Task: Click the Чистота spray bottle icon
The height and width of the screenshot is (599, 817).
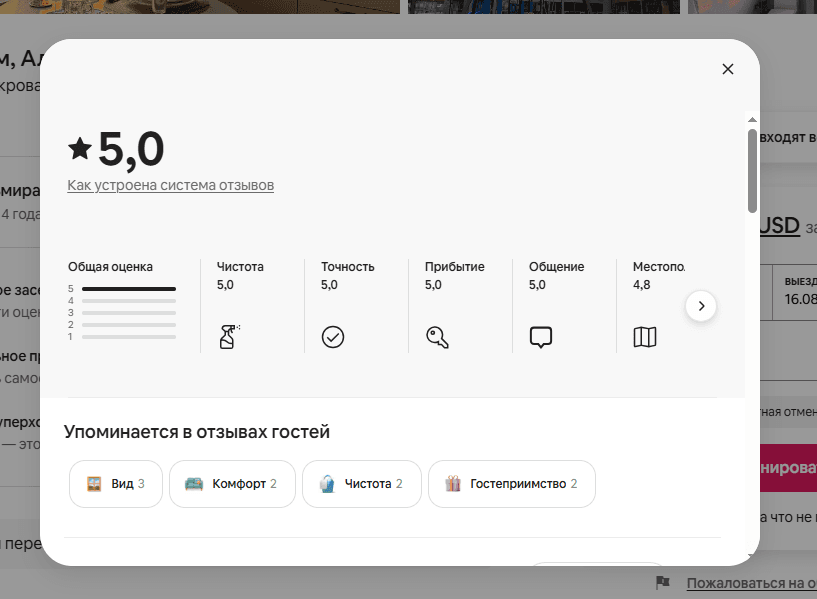Action: [x=229, y=336]
